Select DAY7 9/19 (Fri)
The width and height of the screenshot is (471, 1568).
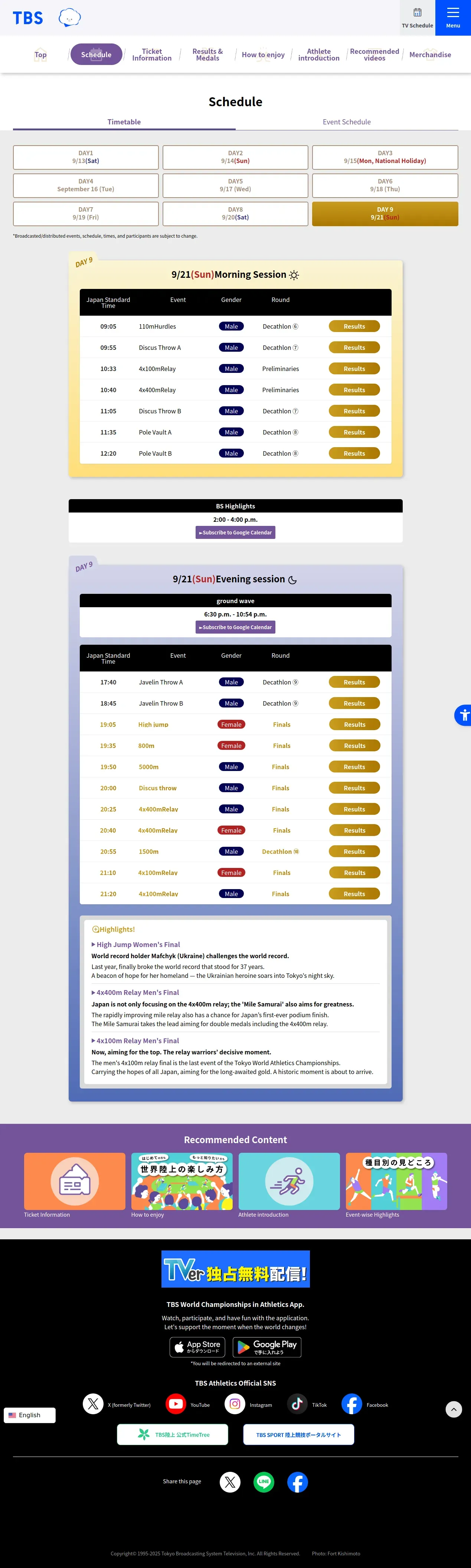[x=86, y=214]
